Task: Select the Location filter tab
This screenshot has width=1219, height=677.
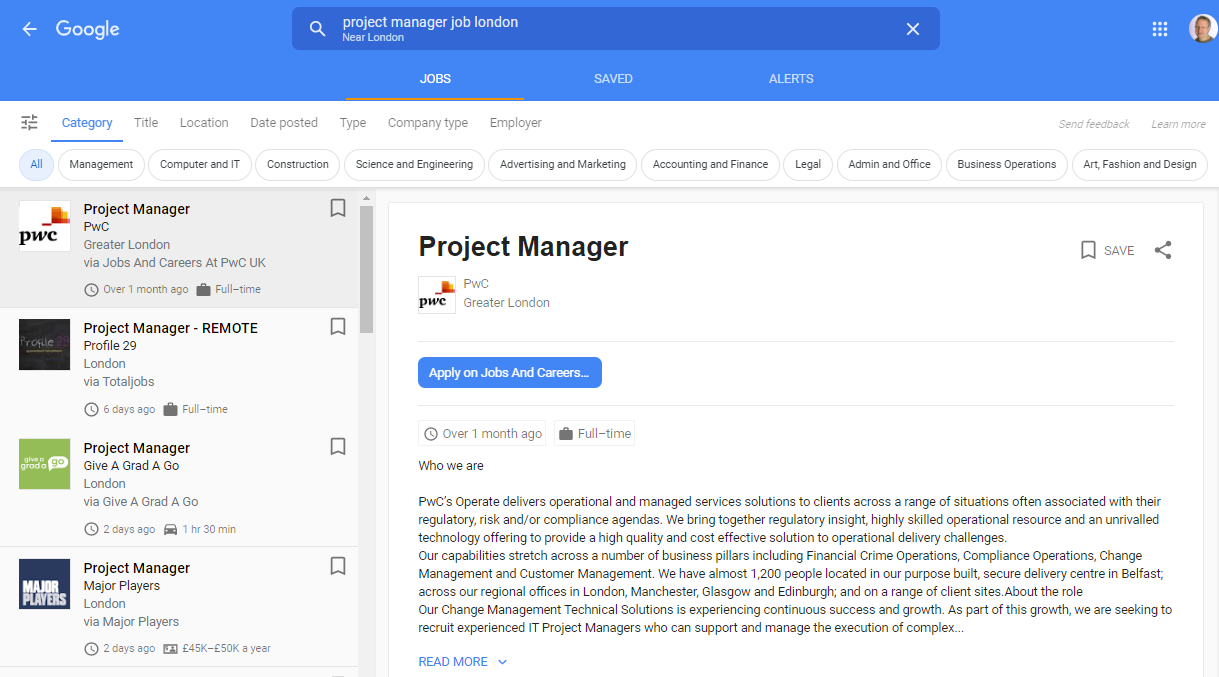Action: [x=204, y=123]
